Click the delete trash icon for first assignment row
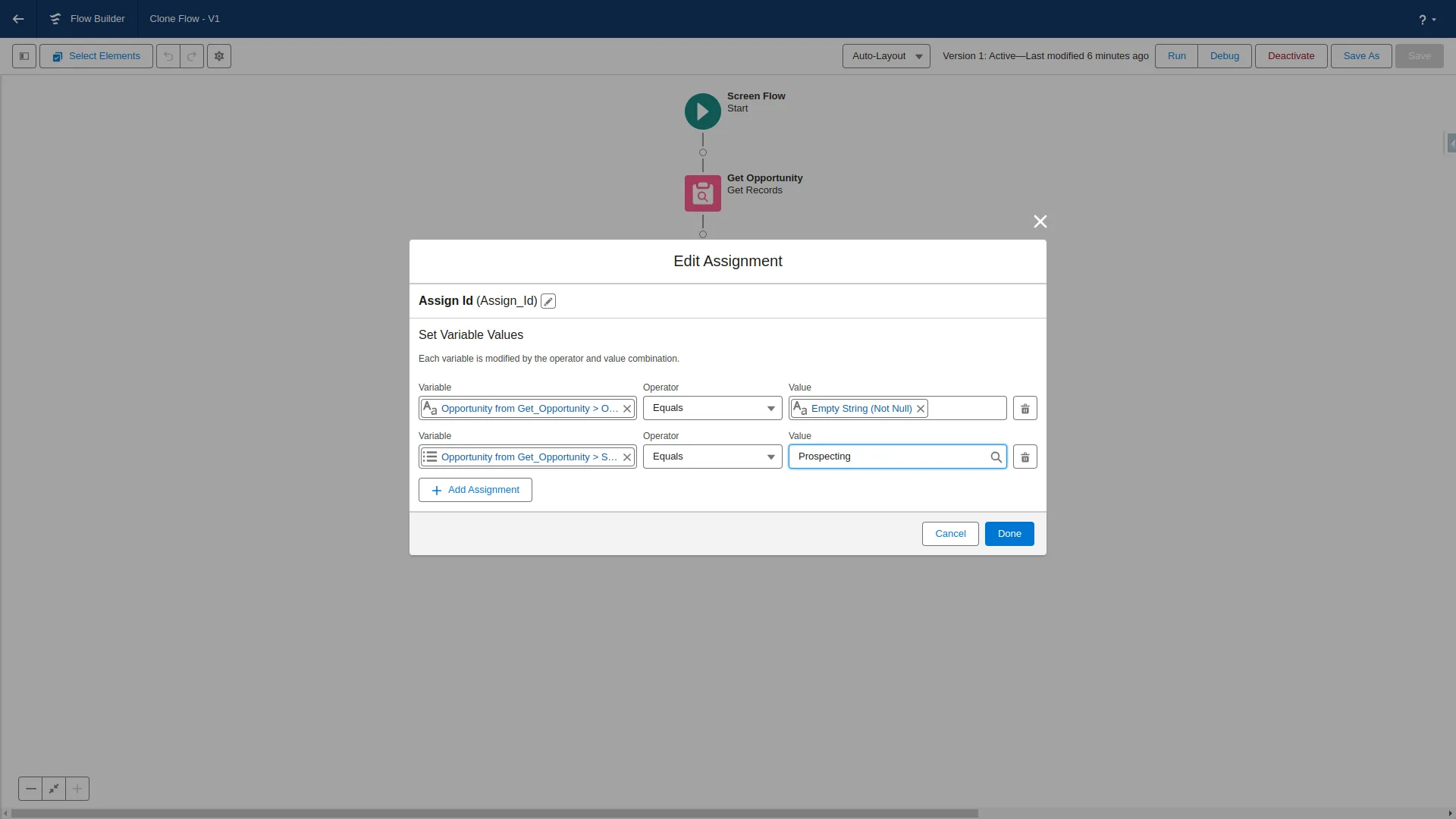Viewport: 1456px width, 819px height. click(1024, 408)
